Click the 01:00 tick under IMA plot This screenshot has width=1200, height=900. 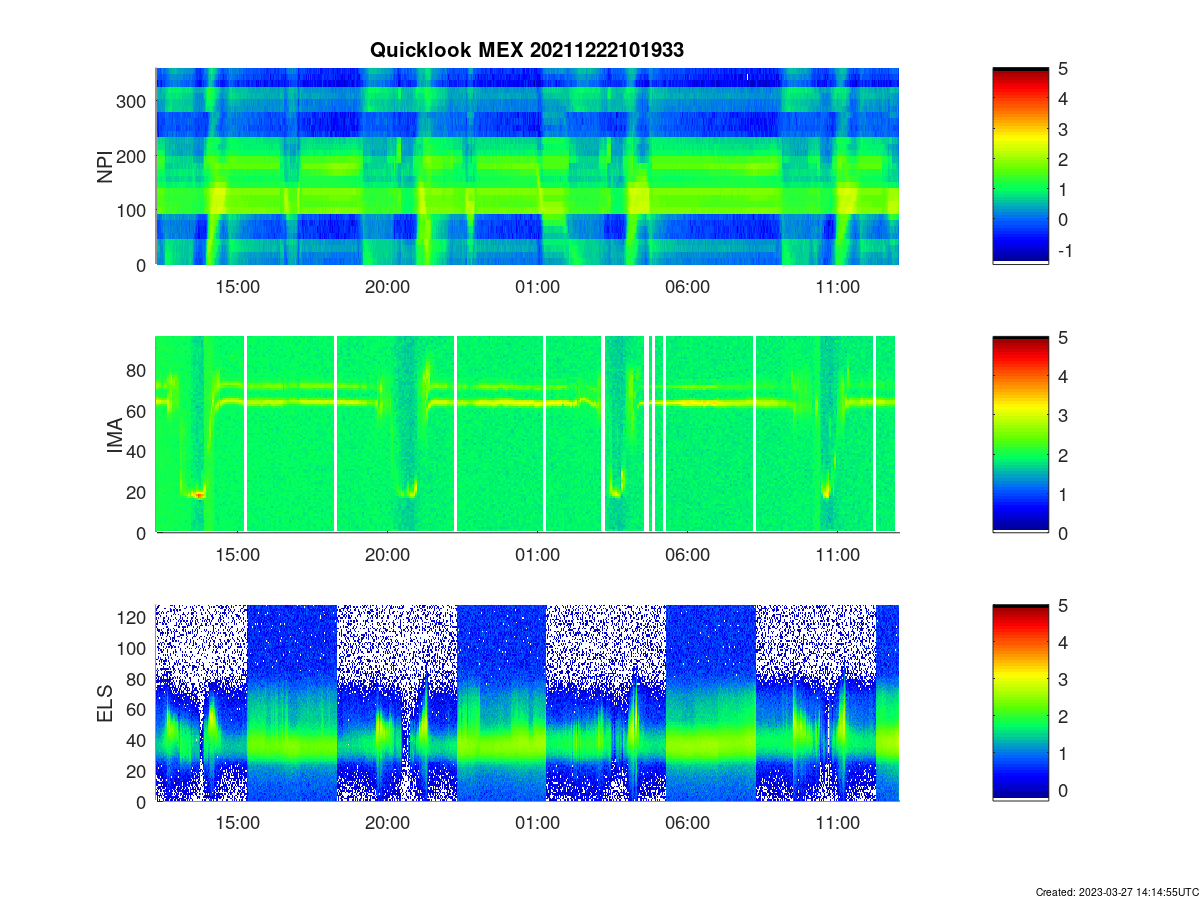(x=538, y=555)
